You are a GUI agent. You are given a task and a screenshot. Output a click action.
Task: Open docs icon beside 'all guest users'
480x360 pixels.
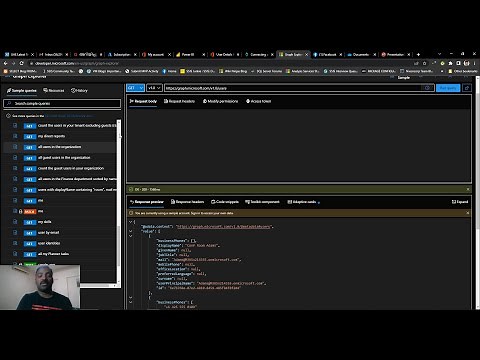click(x=15, y=157)
